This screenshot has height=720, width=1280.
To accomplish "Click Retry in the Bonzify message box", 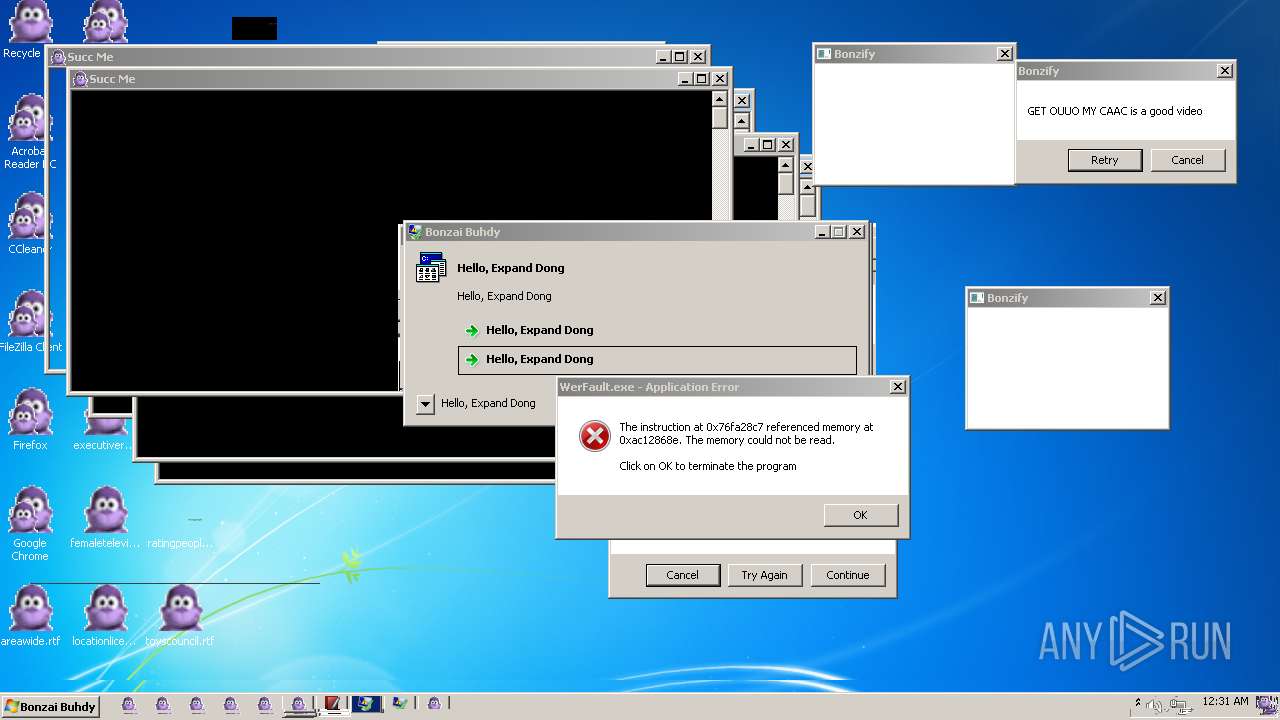I will click(x=1104, y=160).
